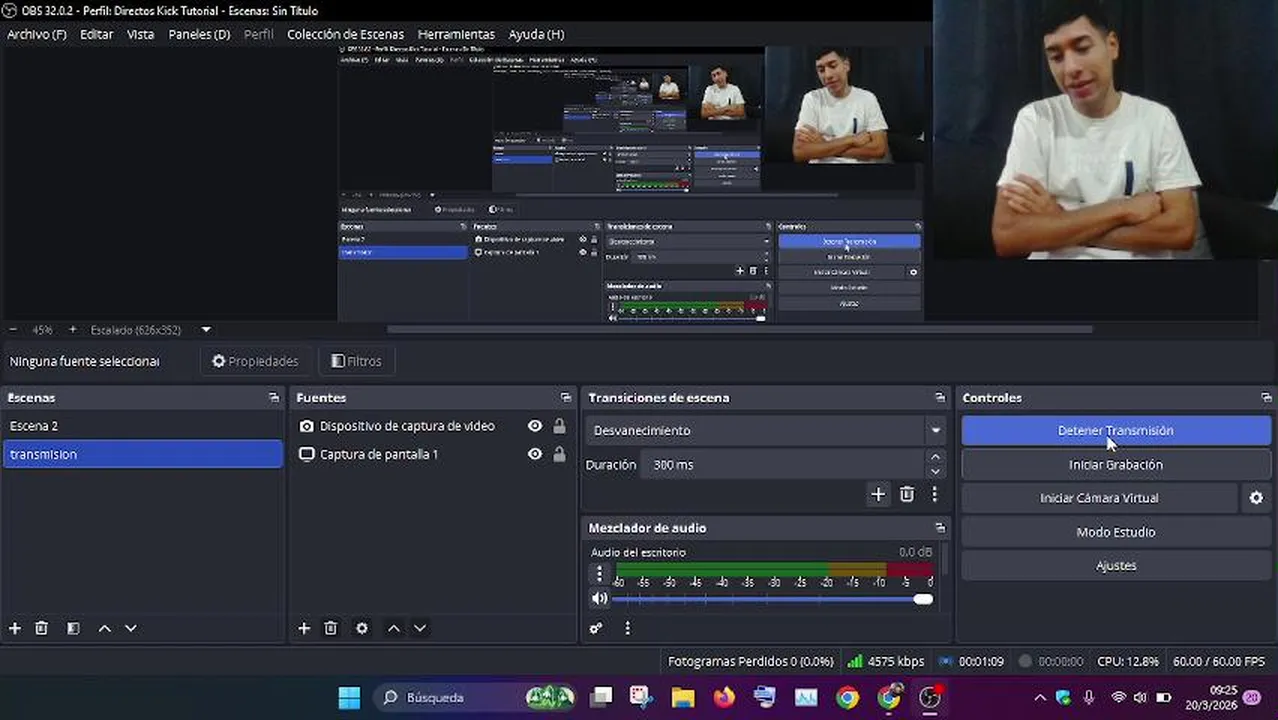The height and width of the screenshot is (720, 1278).
Task: Show hidden system tray icons chevron
Action: 1040,697
